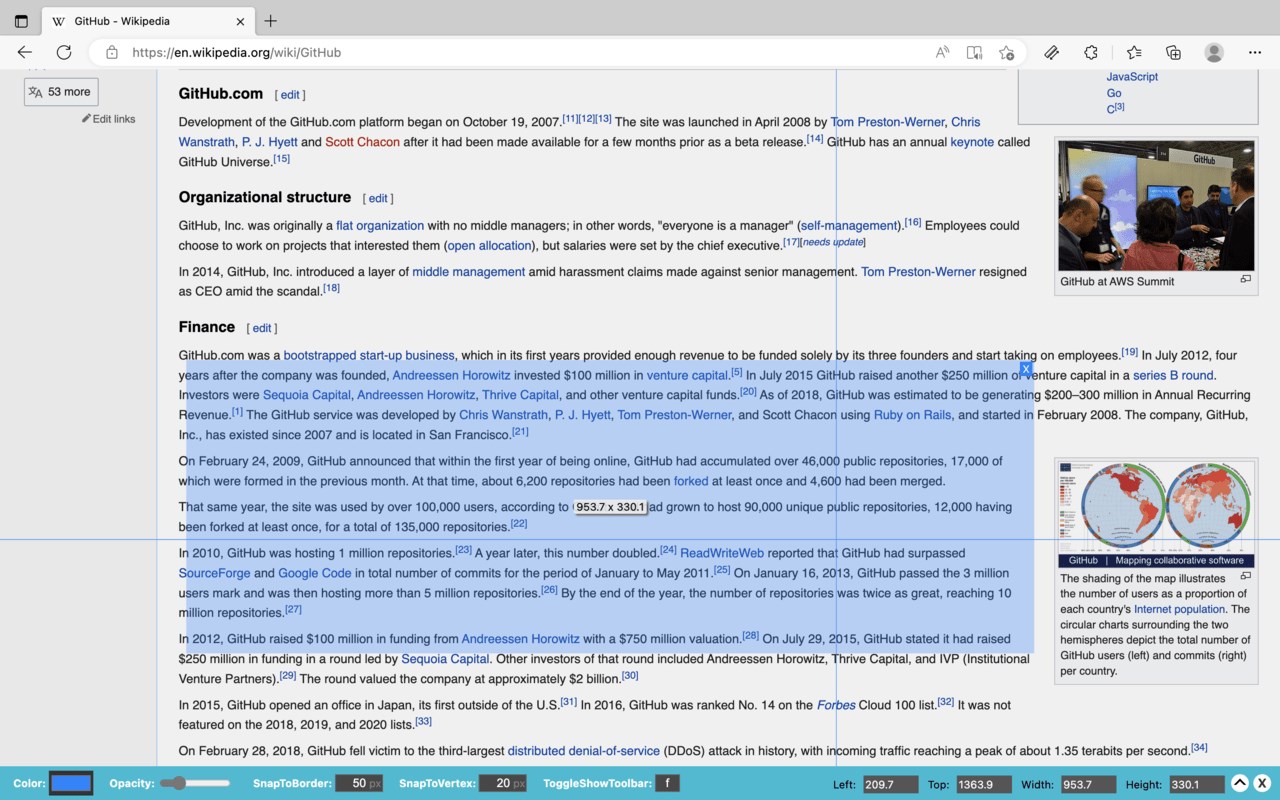Image resolution: width=1280 pixels, height=800 pixels.
Task: Collapse the measurement toolbar with the chevron
Action: 1239,783
